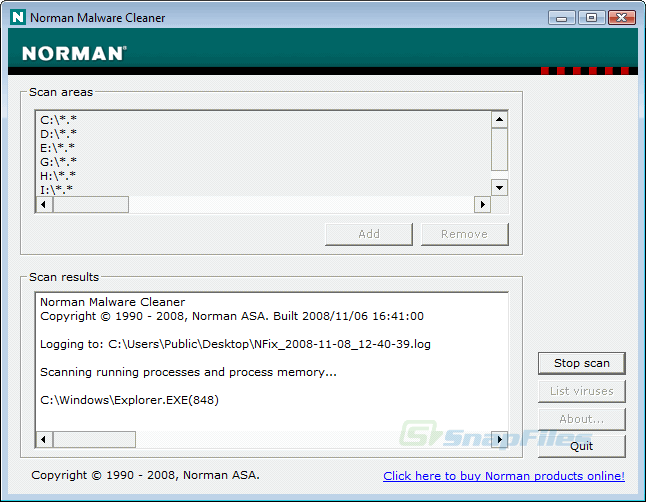Click the 'Built 2008/11/06' copyright line in results

coord(232,316)
